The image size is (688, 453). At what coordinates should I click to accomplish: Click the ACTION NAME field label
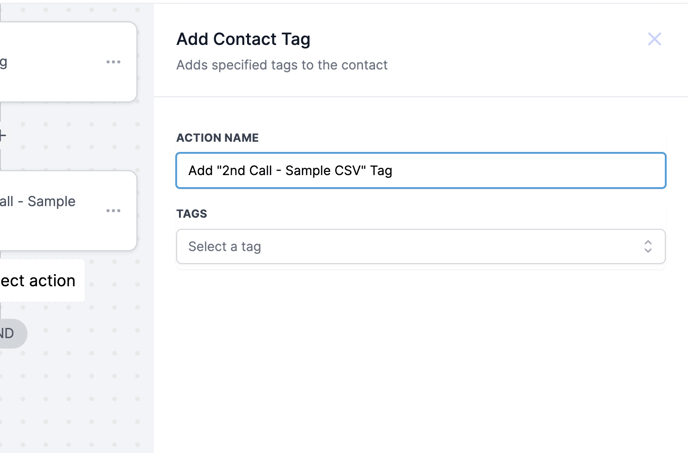pyautogui.click(x=217, y=138)
